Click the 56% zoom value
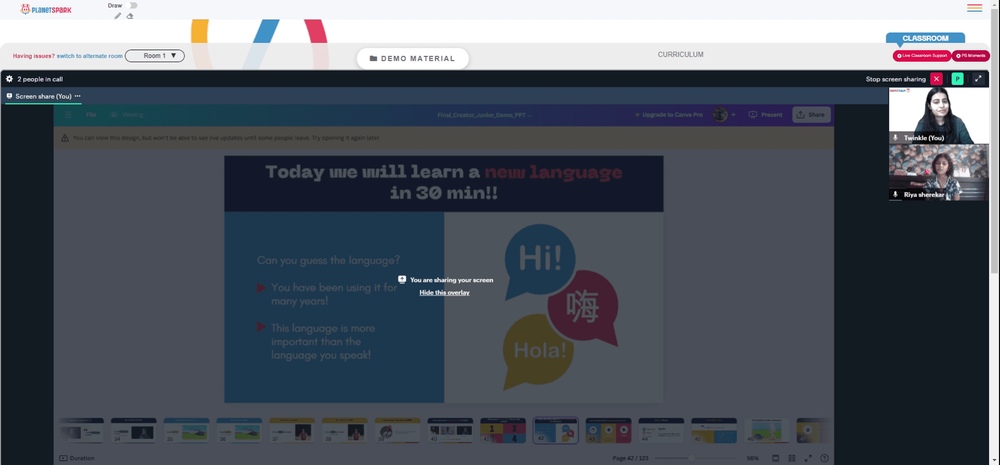1000x465 pixels. pyautogui.click(x=753, y=458)
